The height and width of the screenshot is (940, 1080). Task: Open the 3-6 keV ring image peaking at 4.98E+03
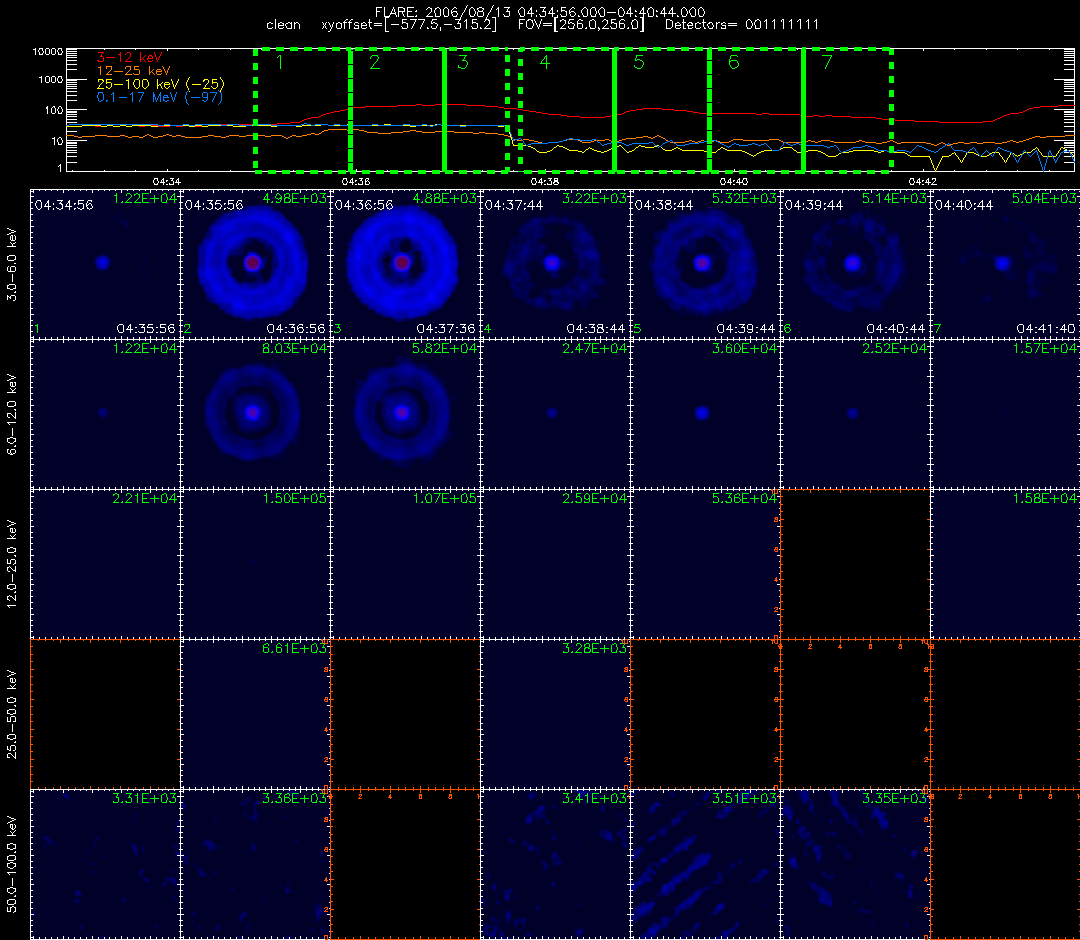pos(256,264)
